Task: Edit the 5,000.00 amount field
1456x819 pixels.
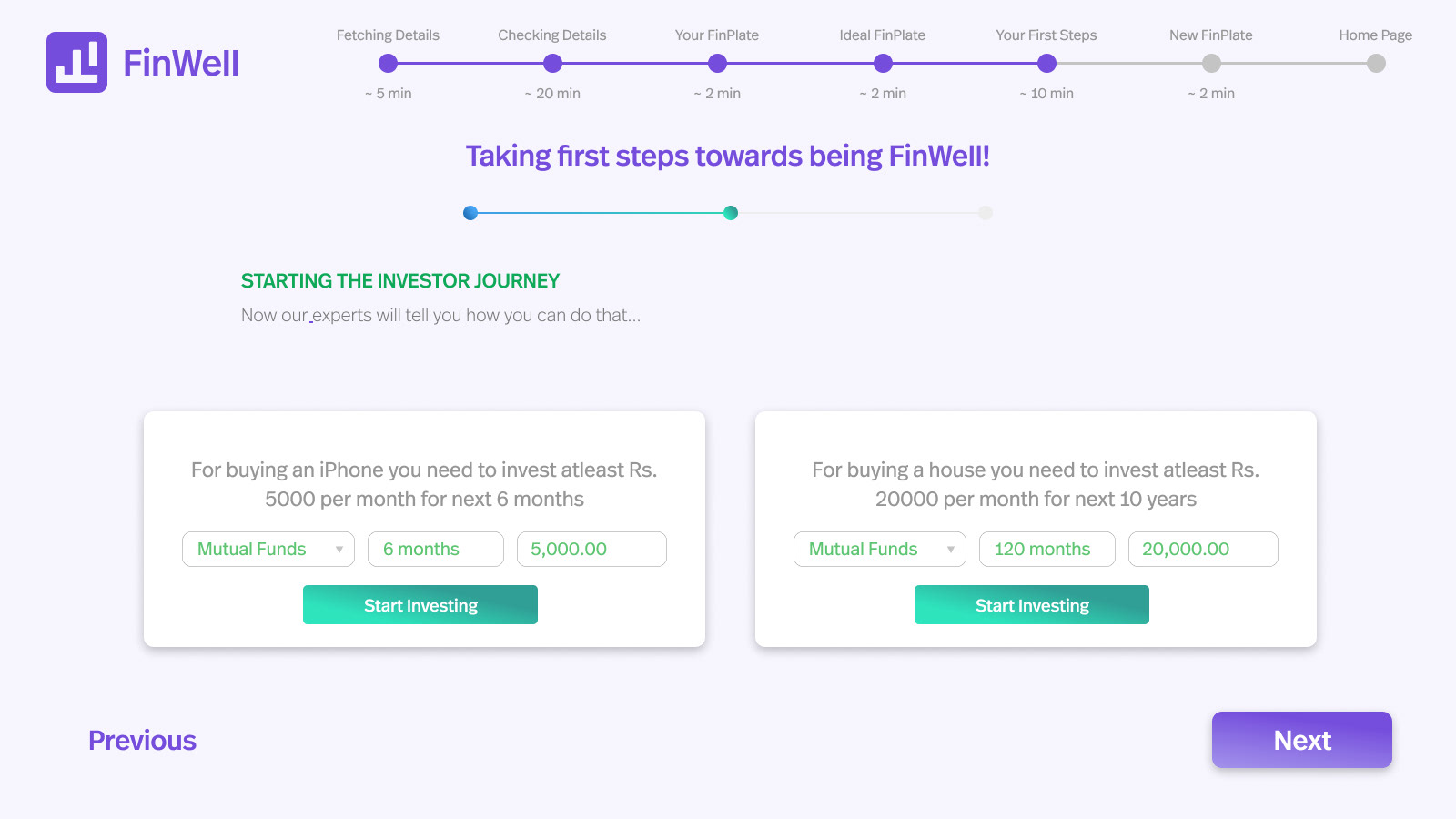Action: [x=591, y=549]
